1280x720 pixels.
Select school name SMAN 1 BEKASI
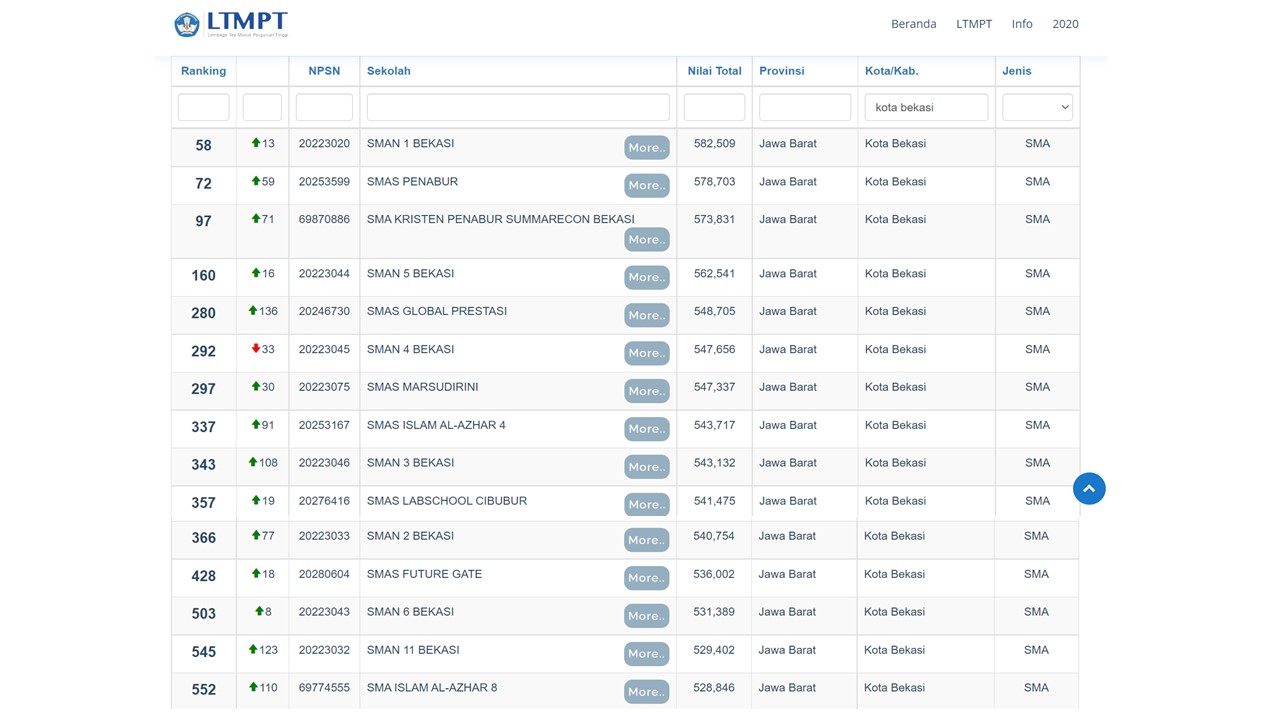pyautogui.click(x=410, y=144)
